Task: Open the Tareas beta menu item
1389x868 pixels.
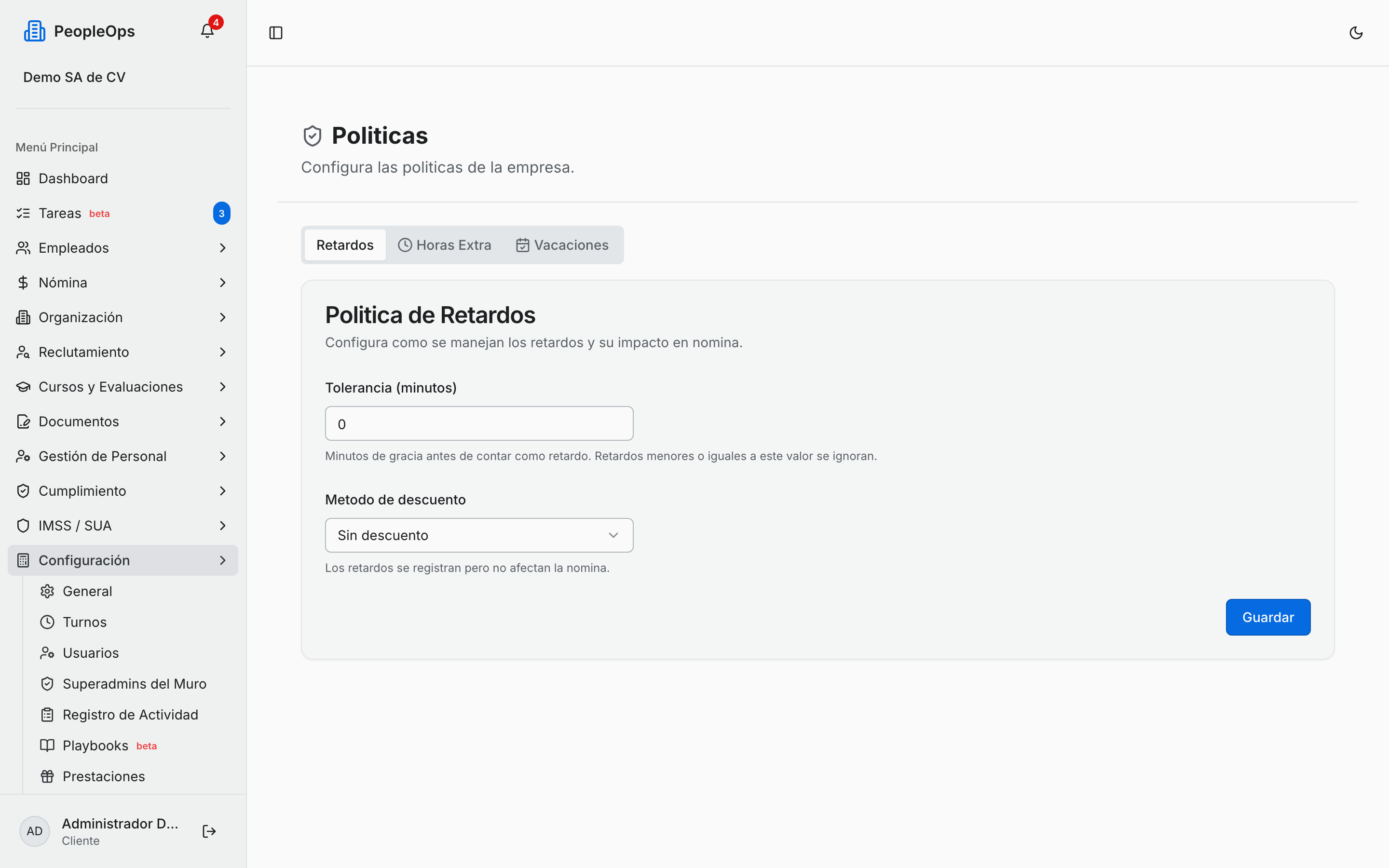Action: point(123,213)
